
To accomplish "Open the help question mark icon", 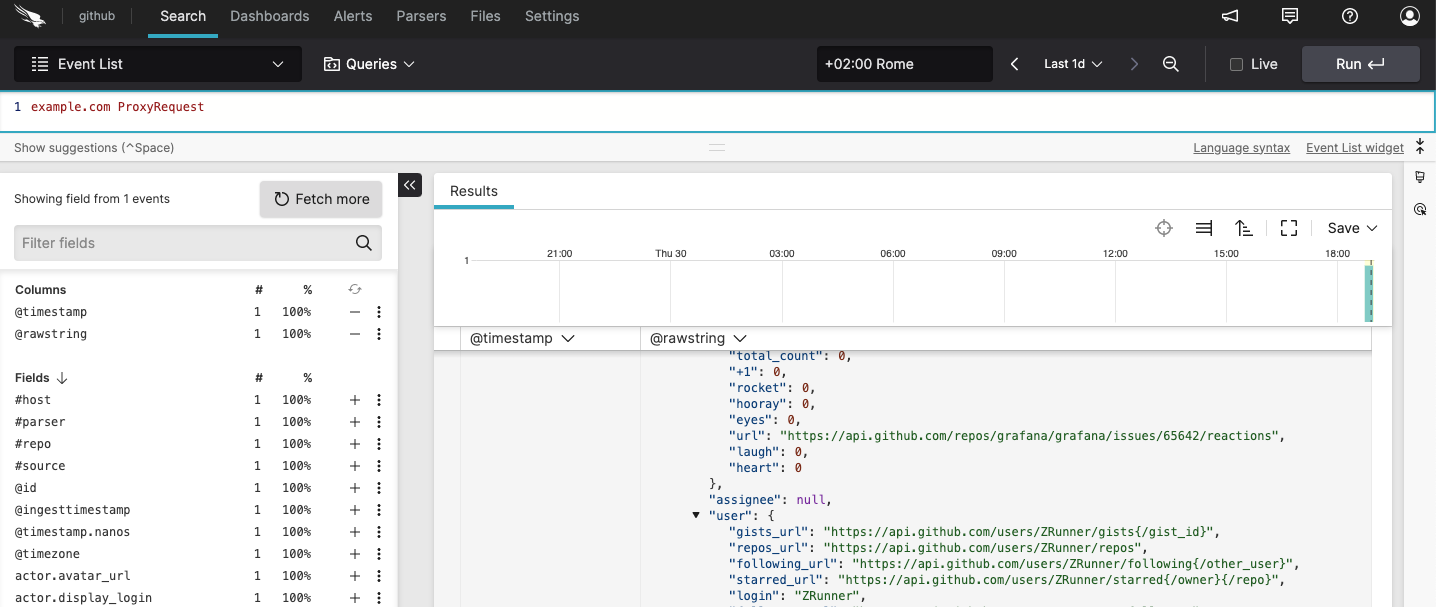I will tap(1349, 16).
